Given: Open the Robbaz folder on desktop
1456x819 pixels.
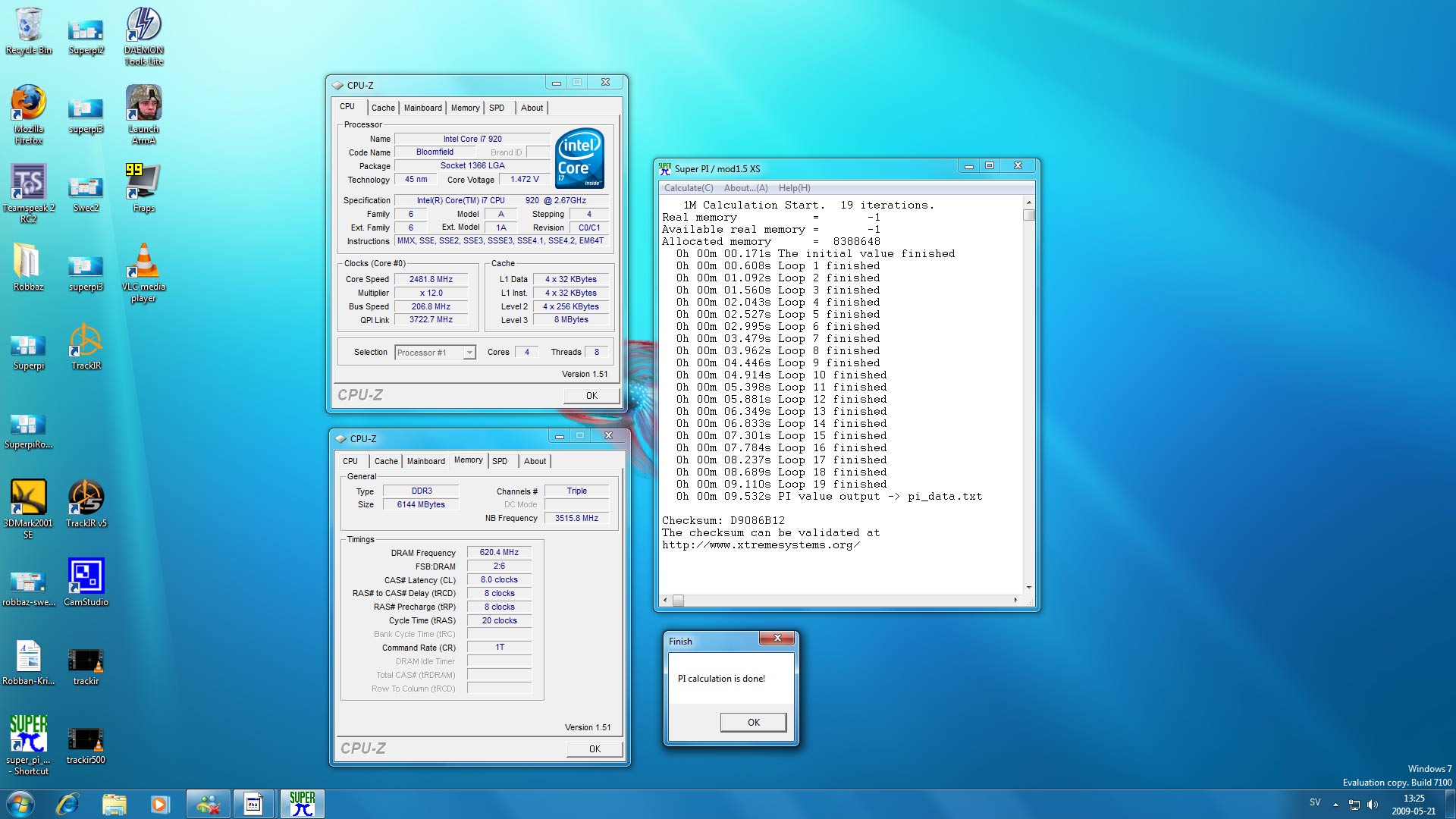Looking at the screenshot, I should point(29,266).
